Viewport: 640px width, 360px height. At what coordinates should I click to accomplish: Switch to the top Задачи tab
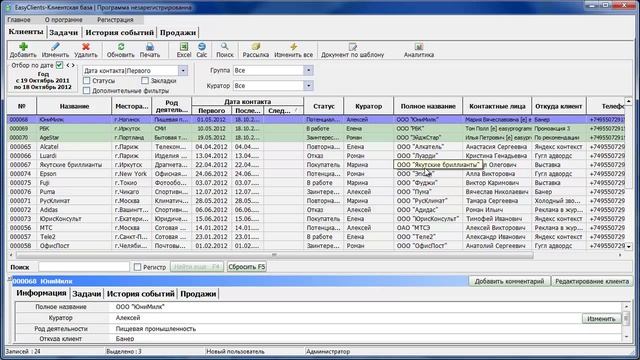tap(64, 33)
